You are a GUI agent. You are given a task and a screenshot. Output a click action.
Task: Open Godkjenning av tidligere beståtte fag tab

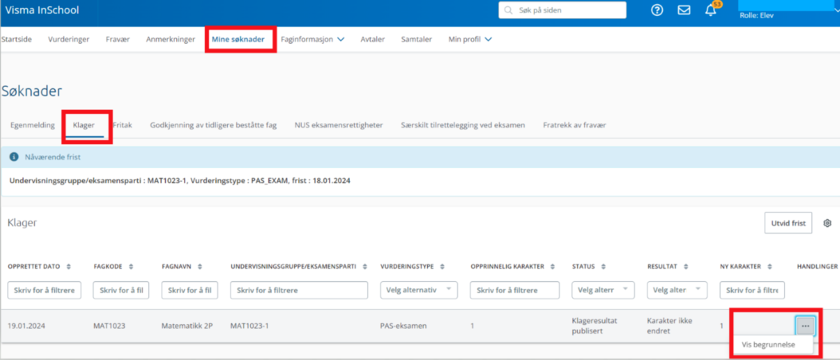coord(213,125)
